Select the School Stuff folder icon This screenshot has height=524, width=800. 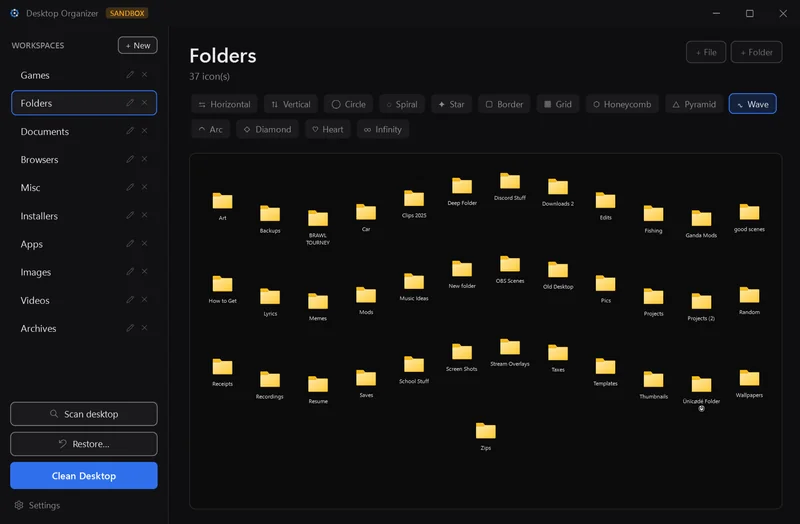click(414, 365)
